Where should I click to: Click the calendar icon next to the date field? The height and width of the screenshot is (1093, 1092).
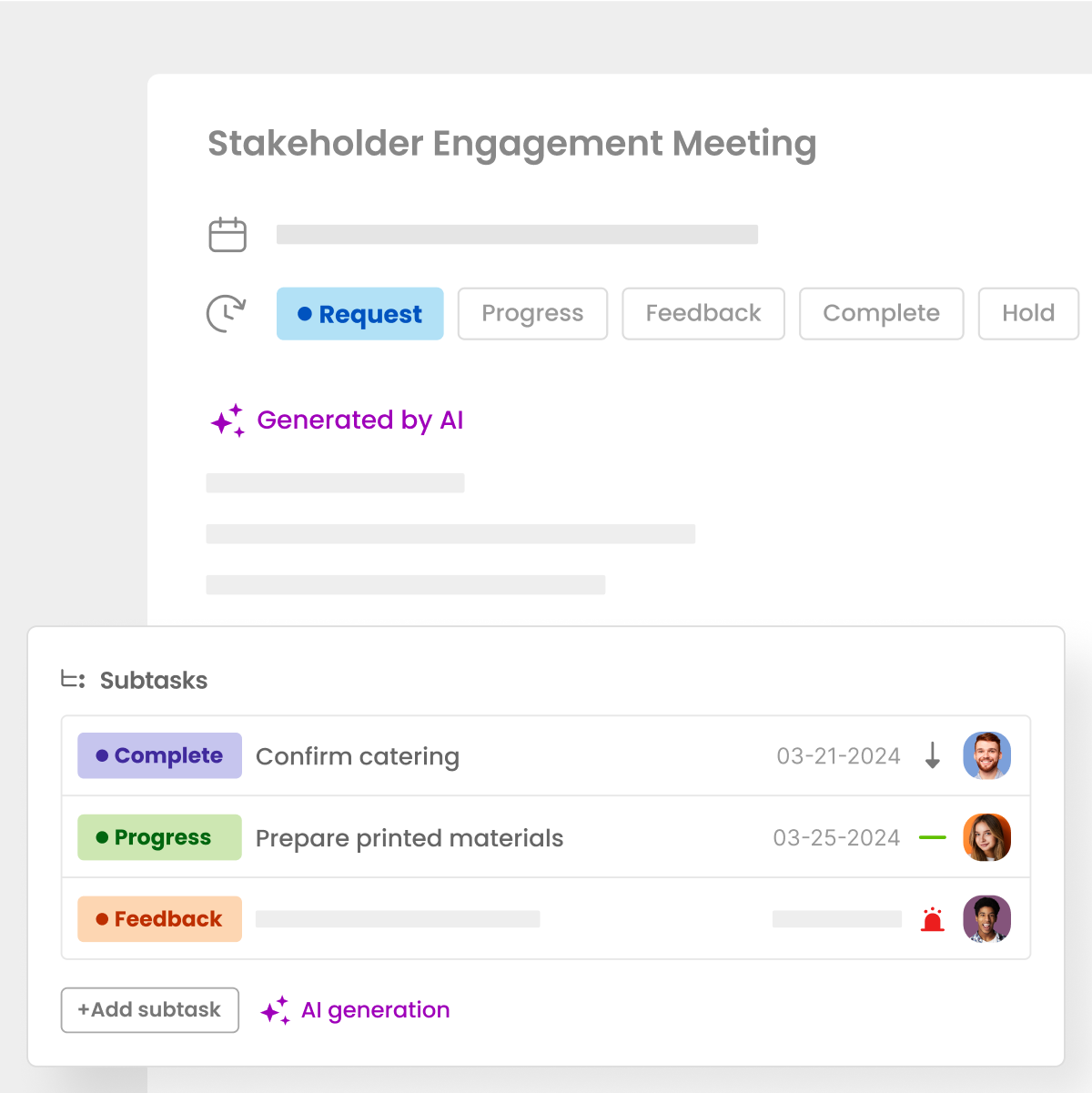pos(228,234)
